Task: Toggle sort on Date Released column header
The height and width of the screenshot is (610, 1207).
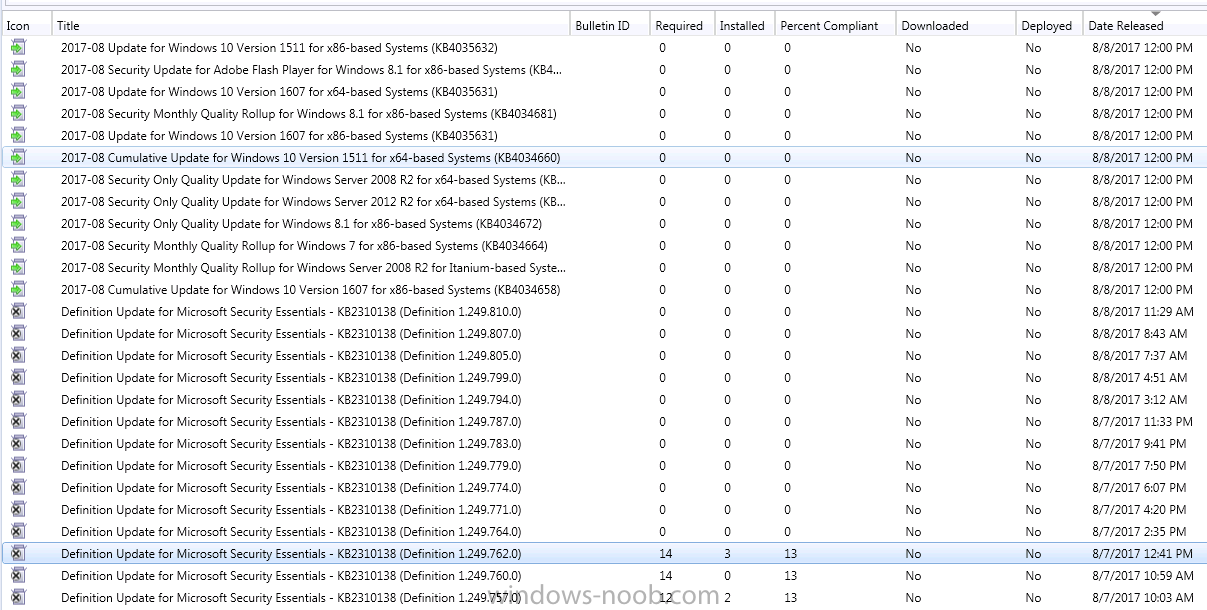Action: (1144, 25)
